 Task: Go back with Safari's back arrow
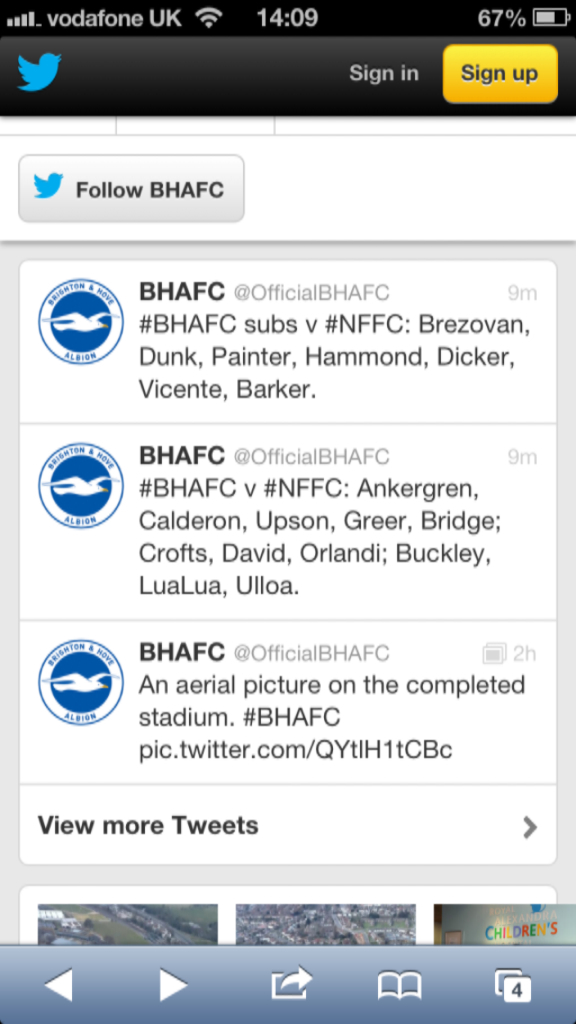point(58,984)
